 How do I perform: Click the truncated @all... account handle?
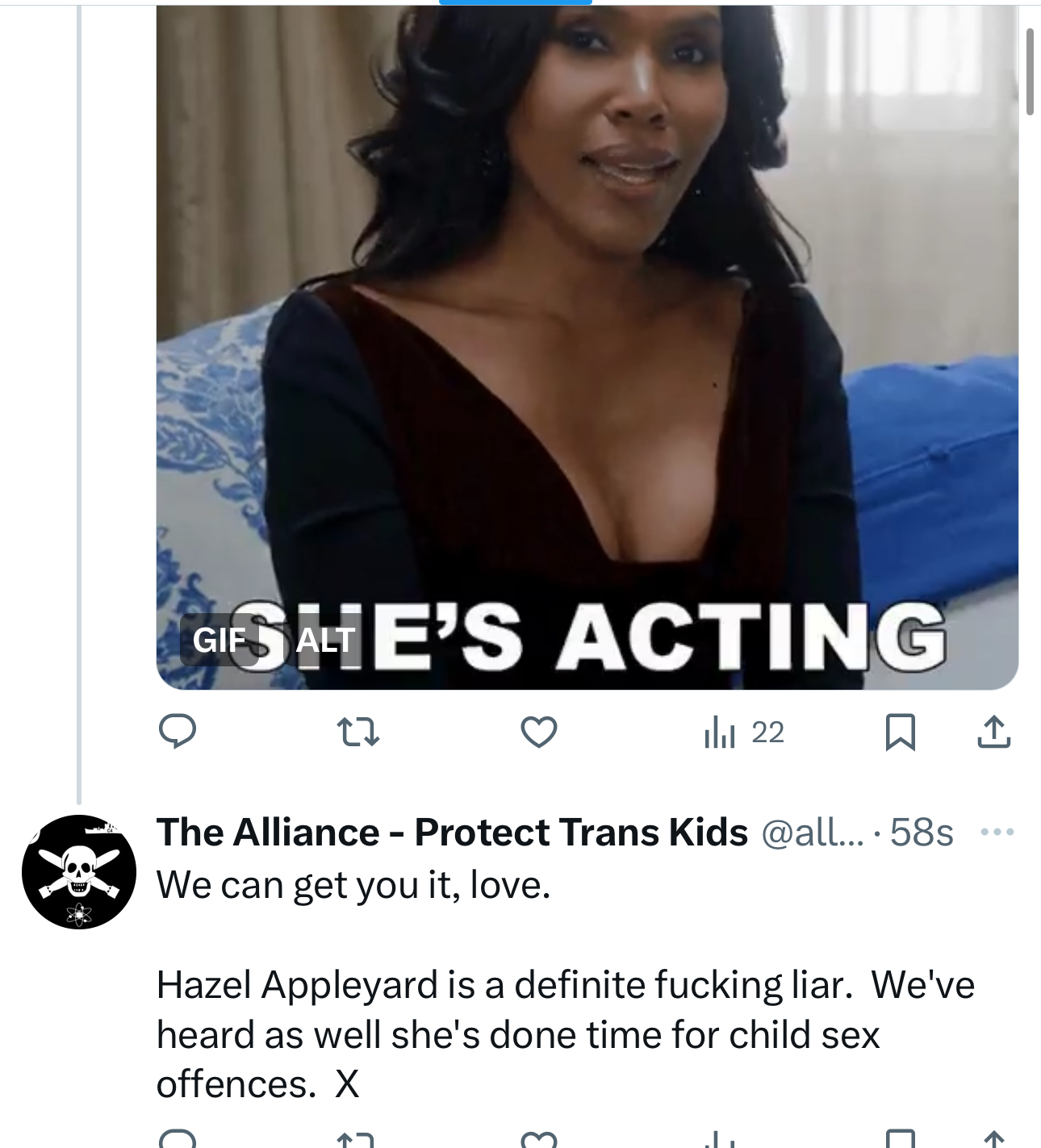(811, 833)
